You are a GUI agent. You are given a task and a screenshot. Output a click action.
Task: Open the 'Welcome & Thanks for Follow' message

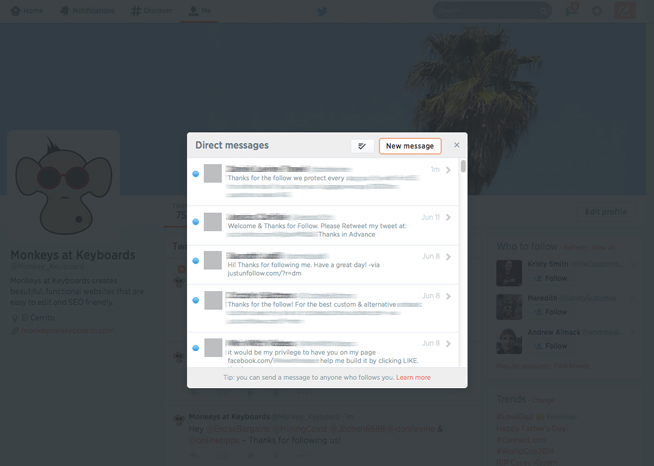tap(323, 226)
